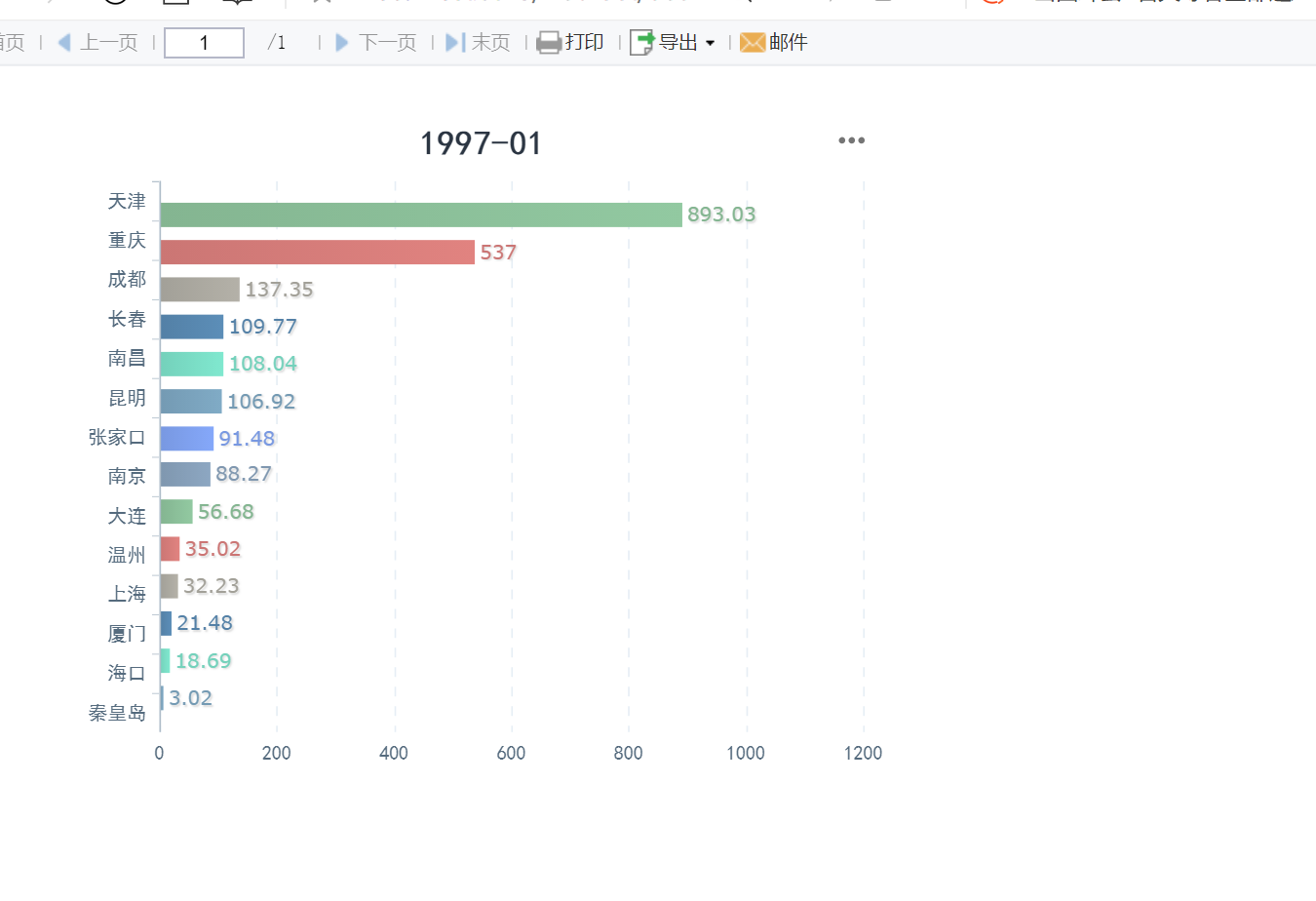The height and width of the screenshot is (901, 1316).
Task: Select the gray 成都 bar
Action: 200,289
